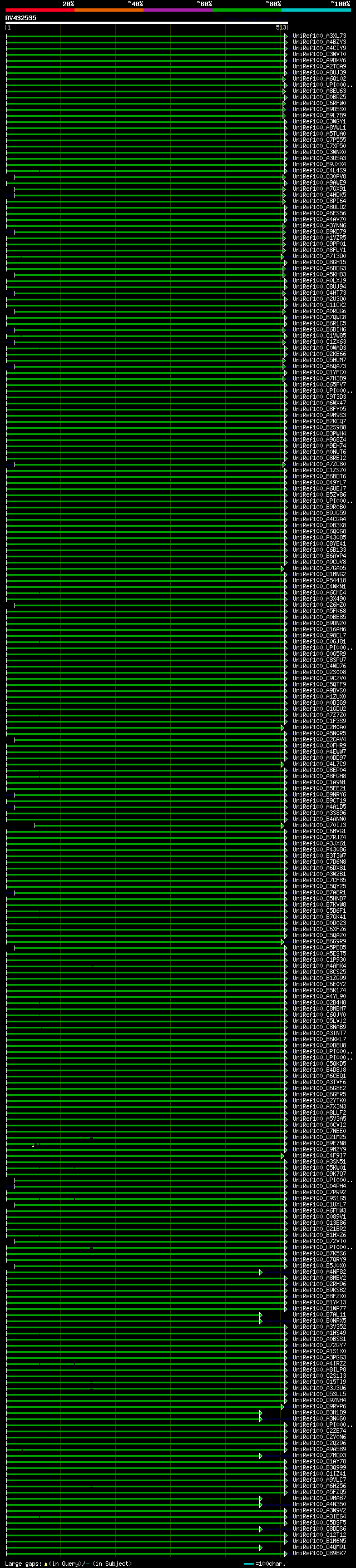
Task: Select label UniRef100_C3WGY1
Action: click(319, 122)
